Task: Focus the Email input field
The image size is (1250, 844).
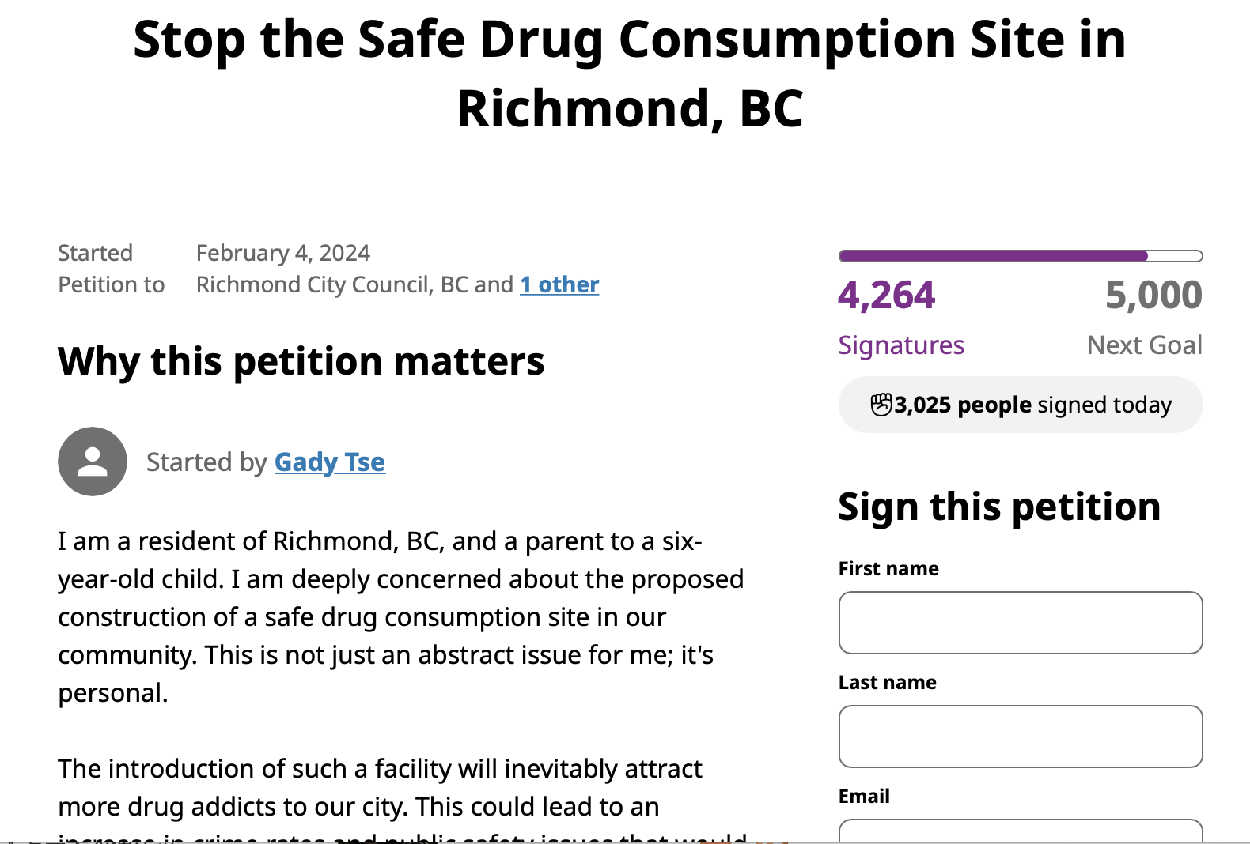Action: tap(1020, 831)
